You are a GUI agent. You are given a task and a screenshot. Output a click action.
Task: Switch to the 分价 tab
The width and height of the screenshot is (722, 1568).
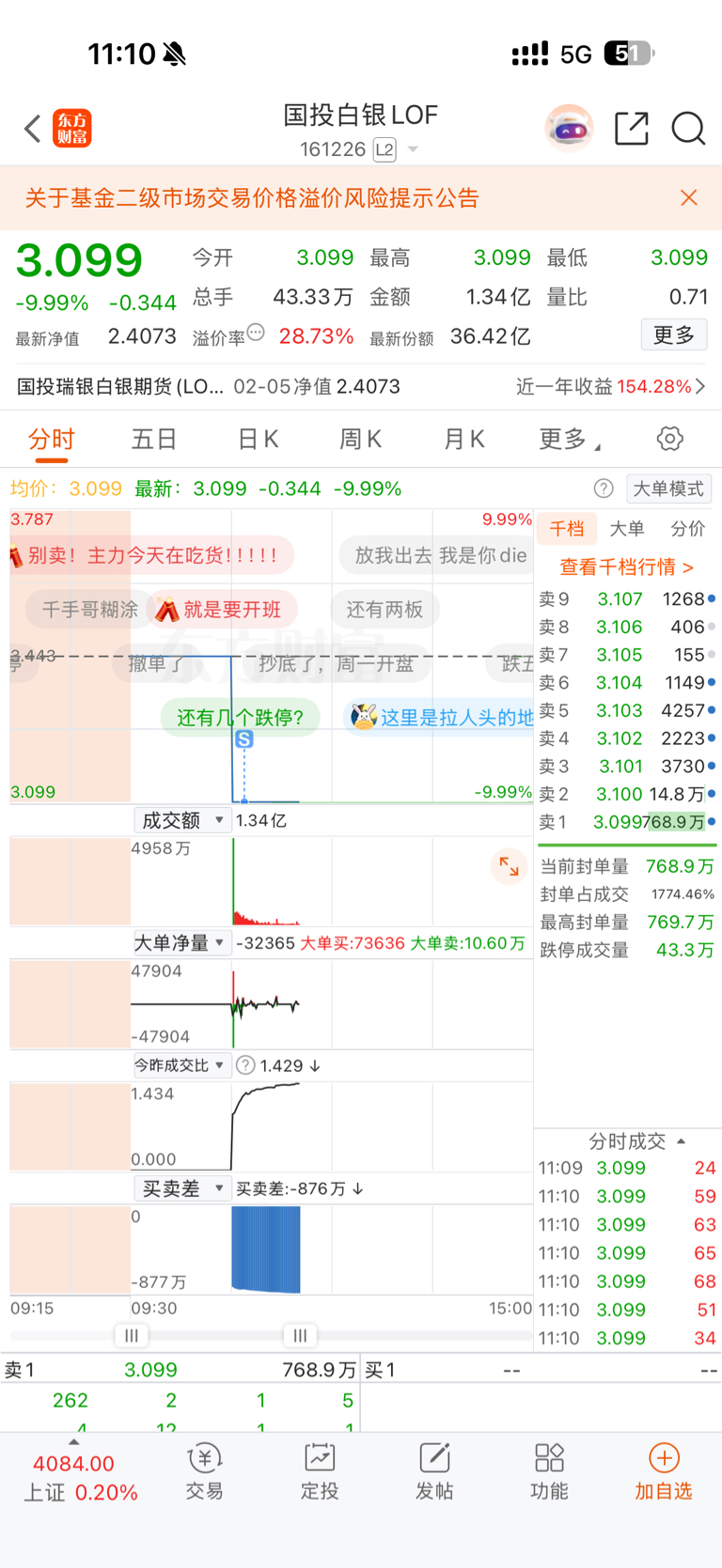(687, 529)
